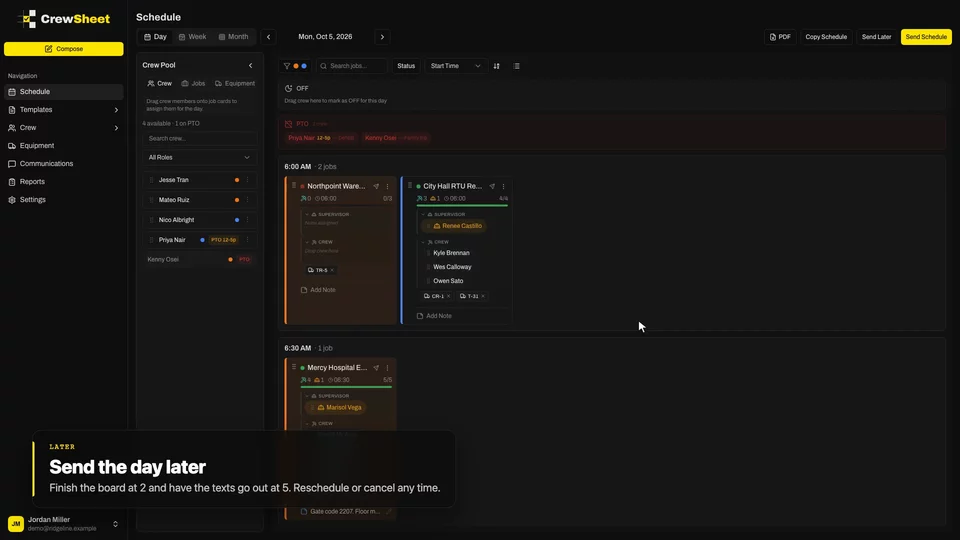Open the Jordan Miller account switcher
This screenshot has width=960, height=540.
tap(64, 524)
